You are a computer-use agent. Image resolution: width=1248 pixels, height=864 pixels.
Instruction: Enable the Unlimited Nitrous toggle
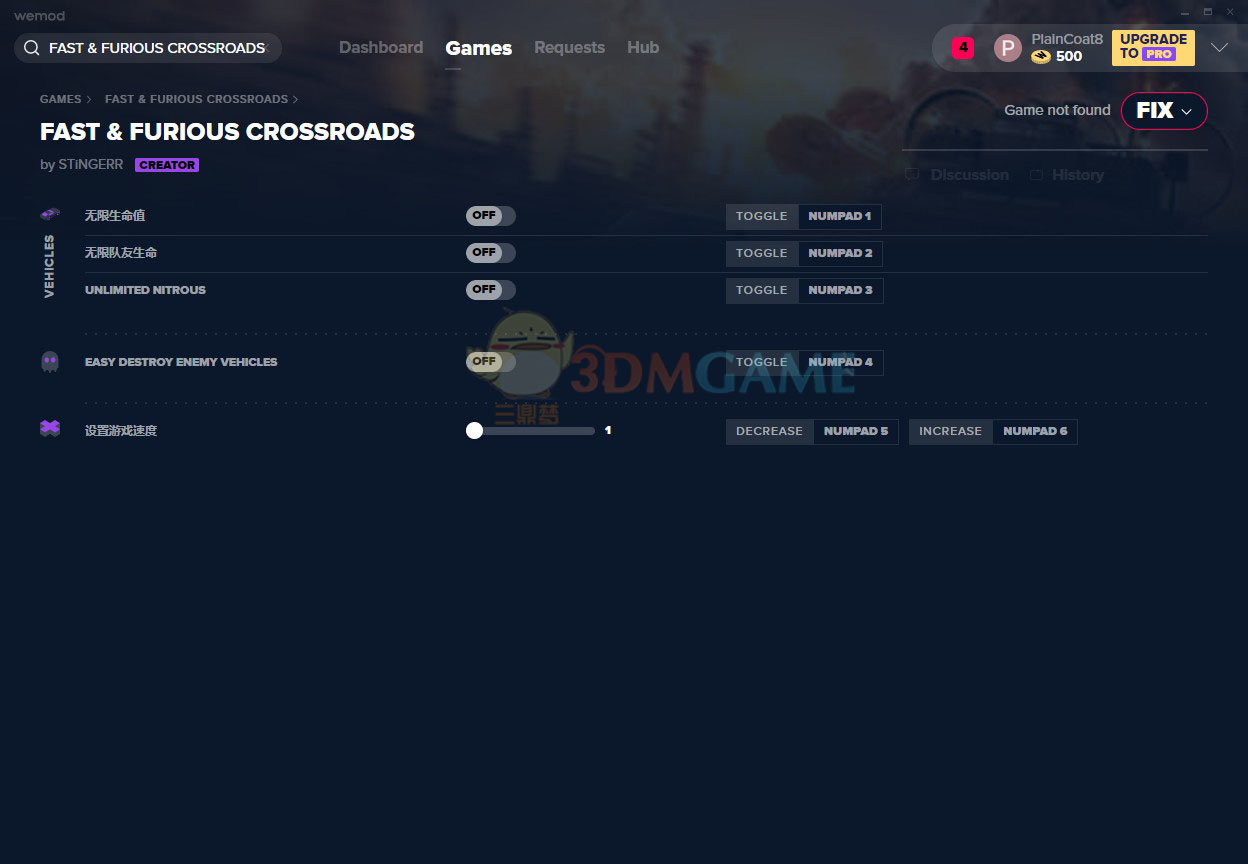(x=490, y=290)
